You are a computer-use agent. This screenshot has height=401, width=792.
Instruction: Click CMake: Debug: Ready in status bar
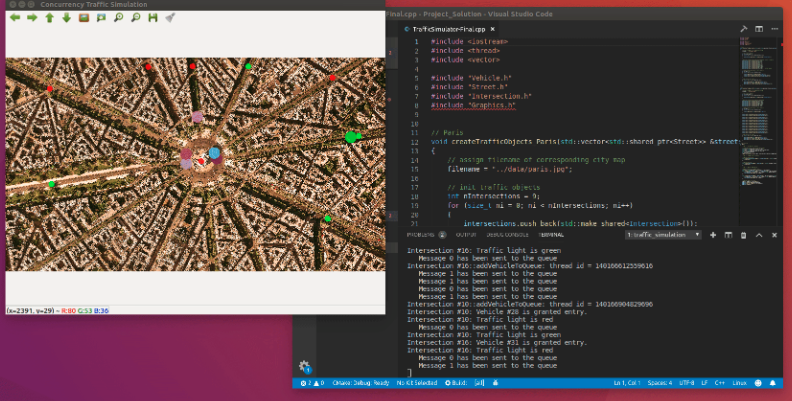(x=361, y=383)
